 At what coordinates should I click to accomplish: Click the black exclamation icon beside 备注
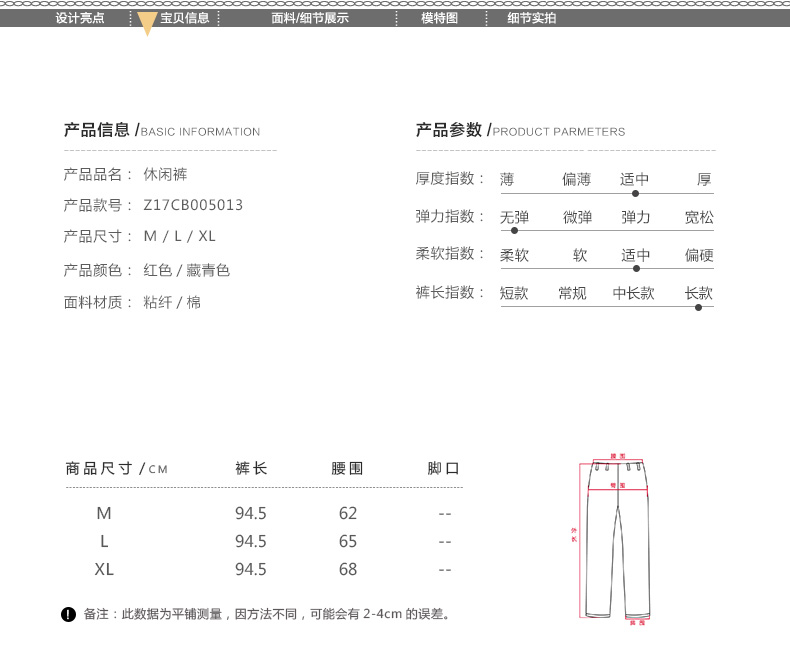click(x=68, y=614)
